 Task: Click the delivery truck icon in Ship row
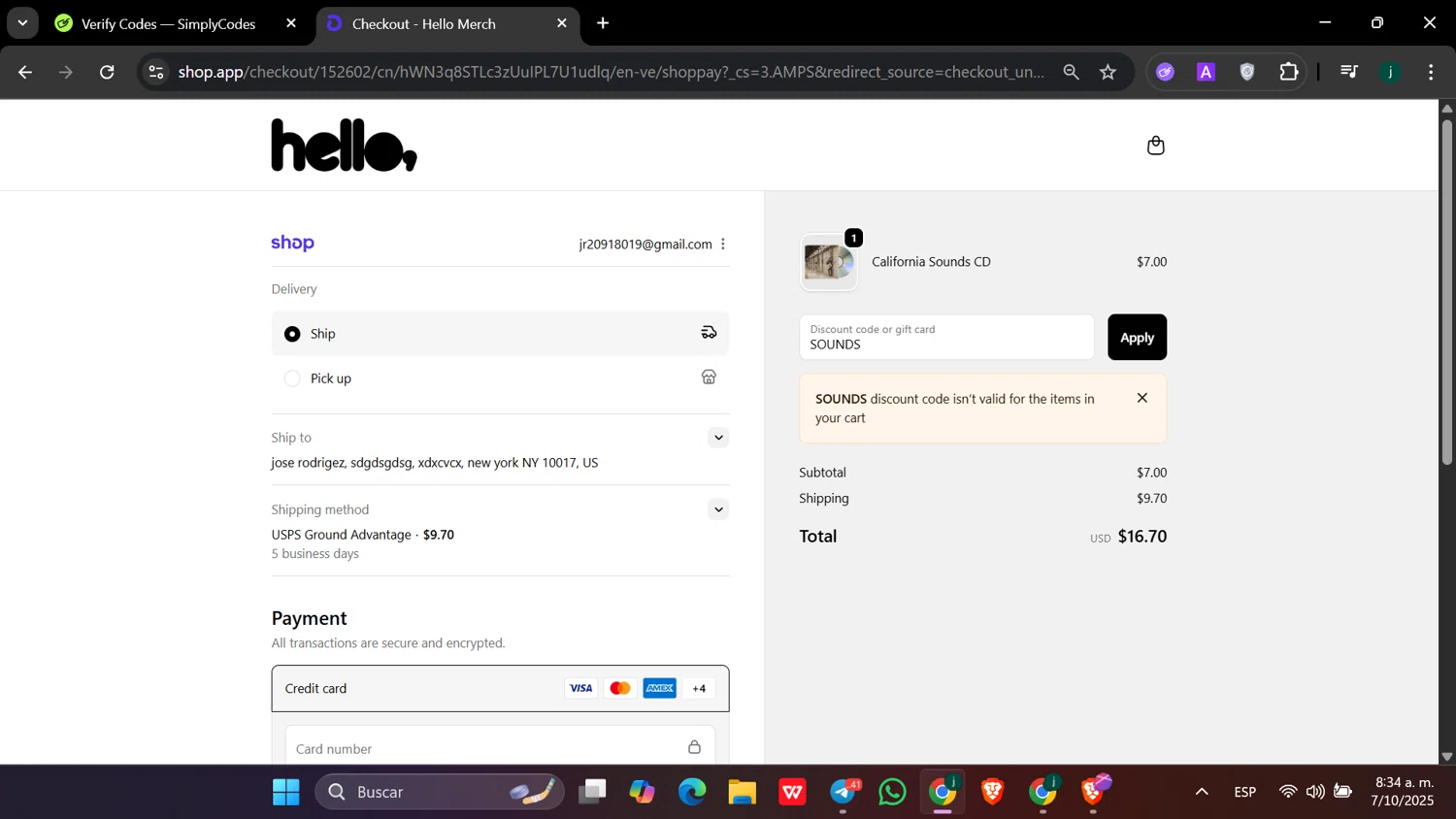coord(709,333)
